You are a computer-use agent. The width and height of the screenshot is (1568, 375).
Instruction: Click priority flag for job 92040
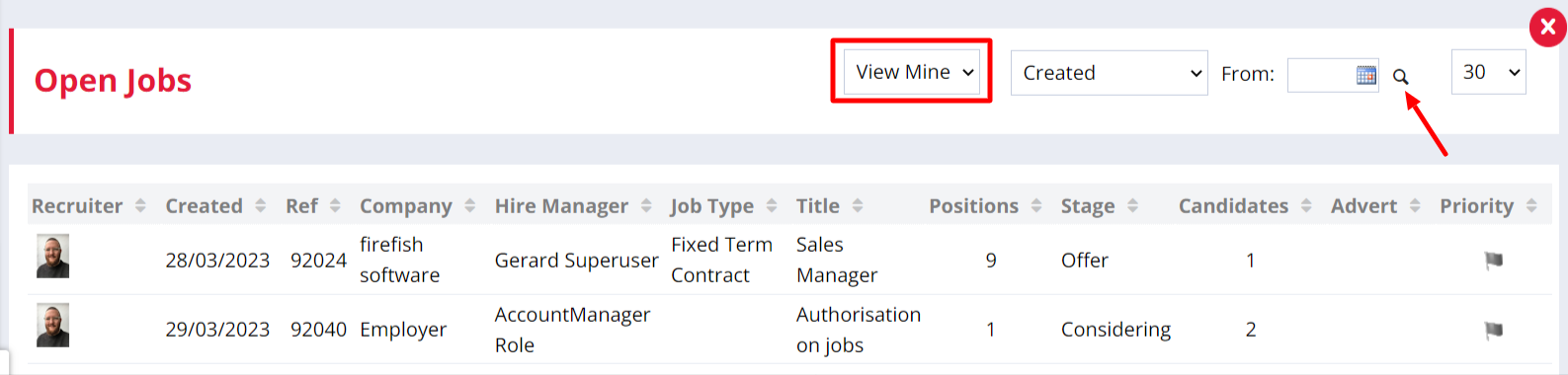coord(1494,331)
